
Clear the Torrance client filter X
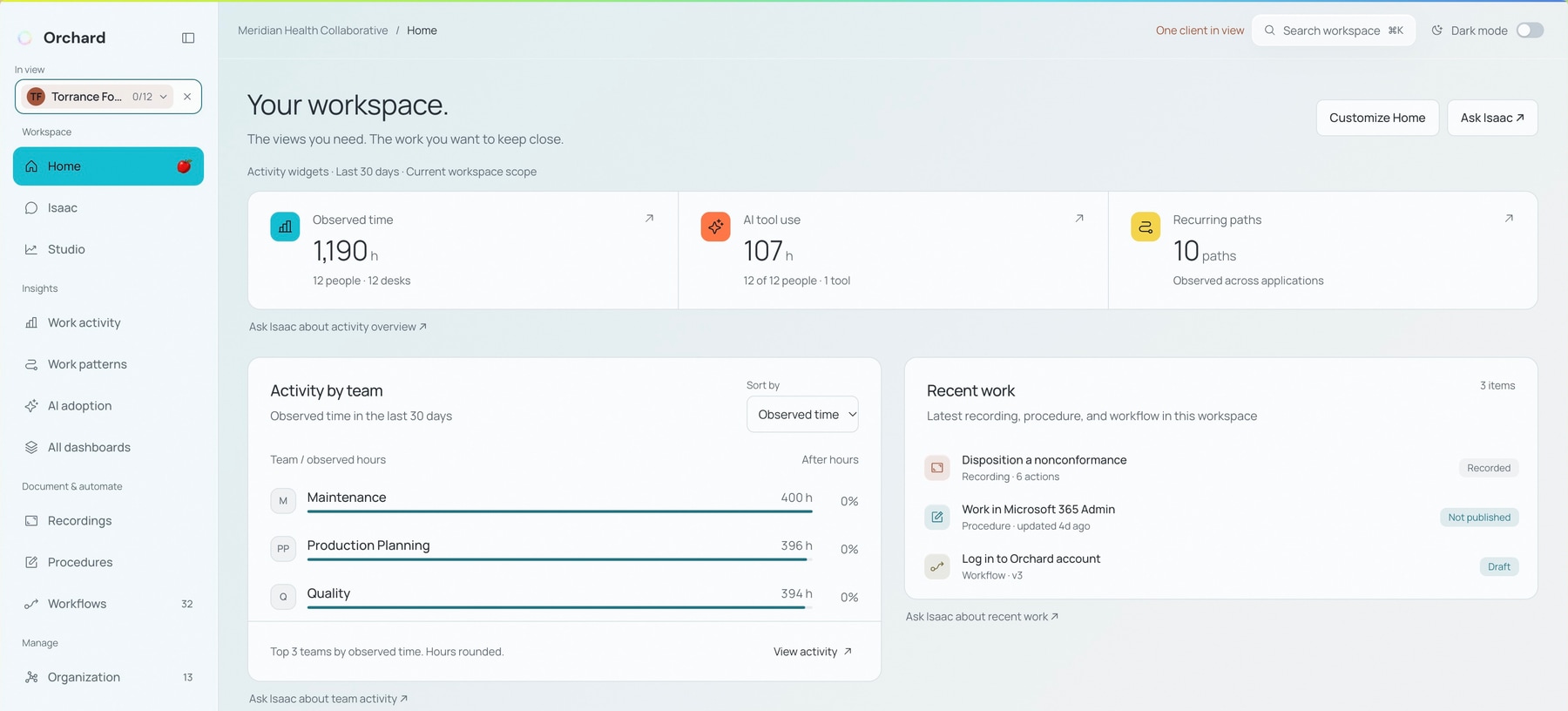[x=187, y=97]
